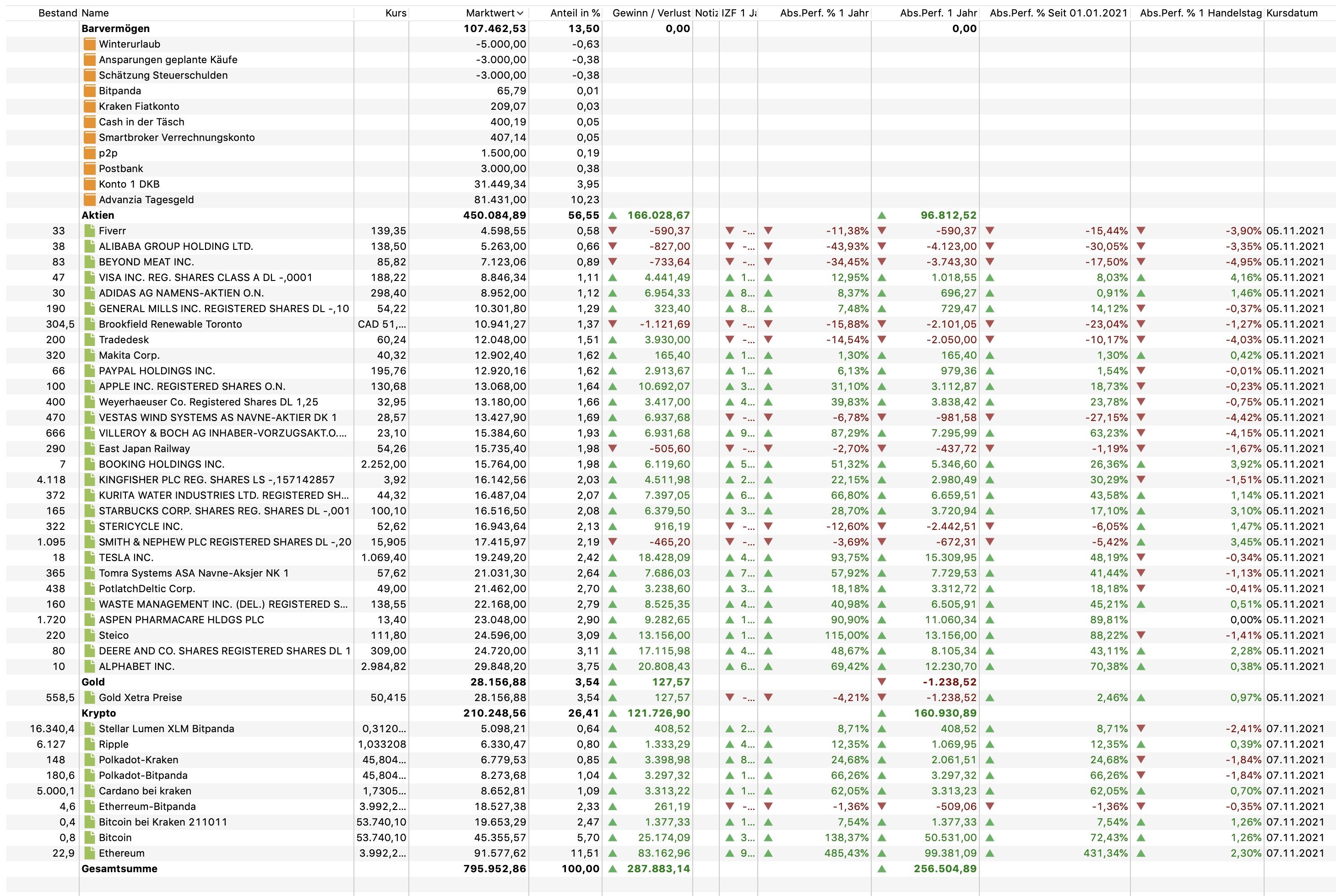
Task: Select the Barvermögen category row
Action: [x=115, y=28]
